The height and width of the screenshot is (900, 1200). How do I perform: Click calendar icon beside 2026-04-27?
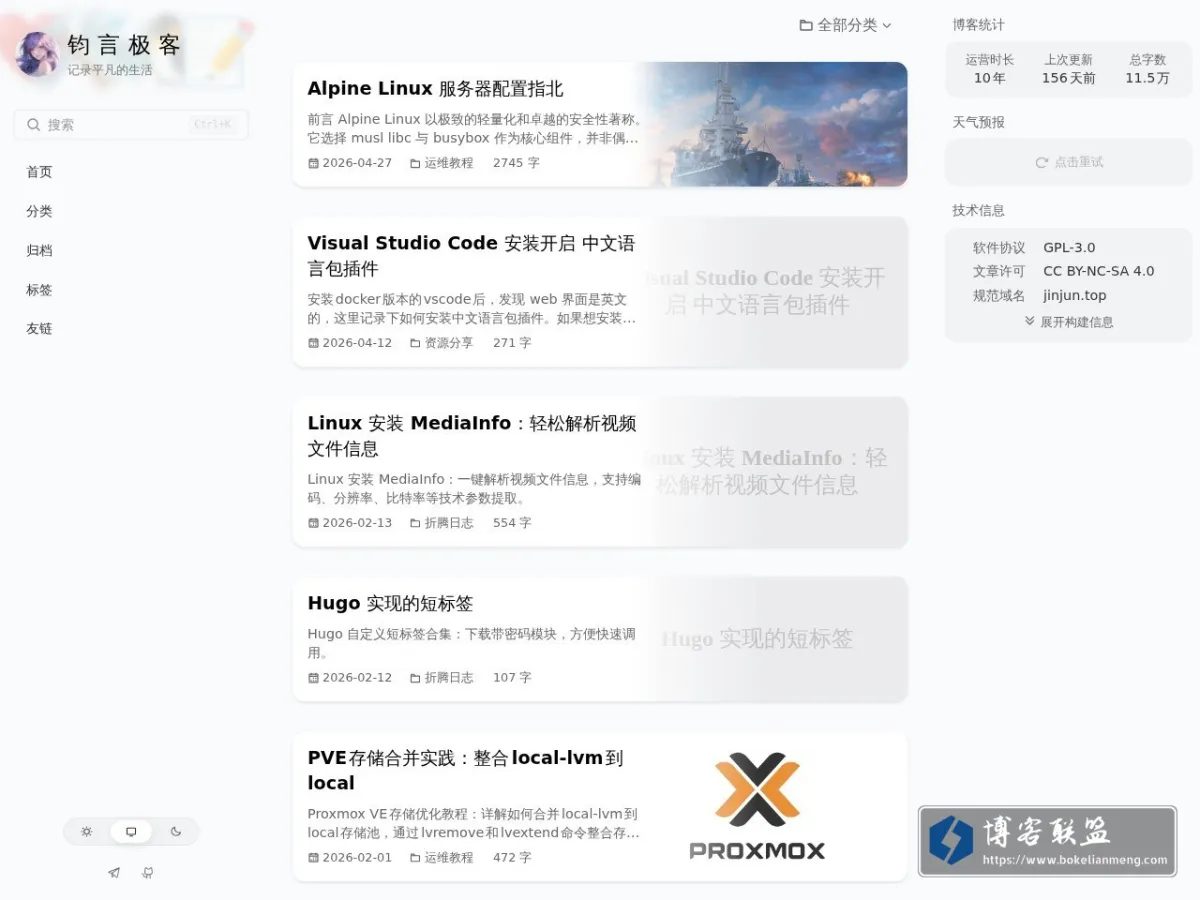coord(313,163)
